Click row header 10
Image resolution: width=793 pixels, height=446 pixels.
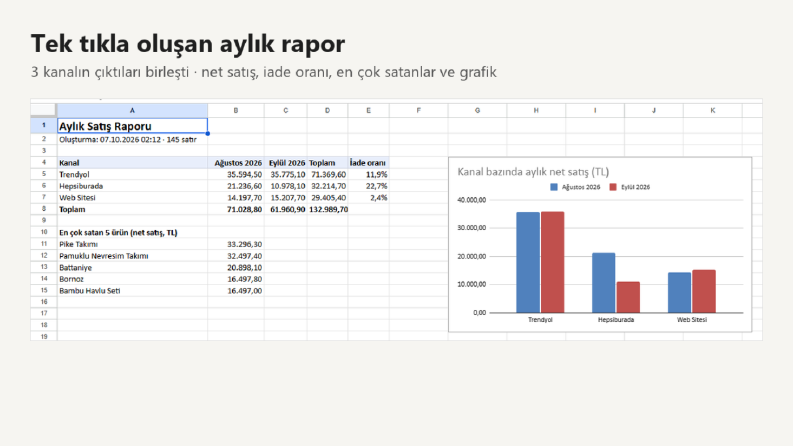pyautogui.click(x=43, y=232)
